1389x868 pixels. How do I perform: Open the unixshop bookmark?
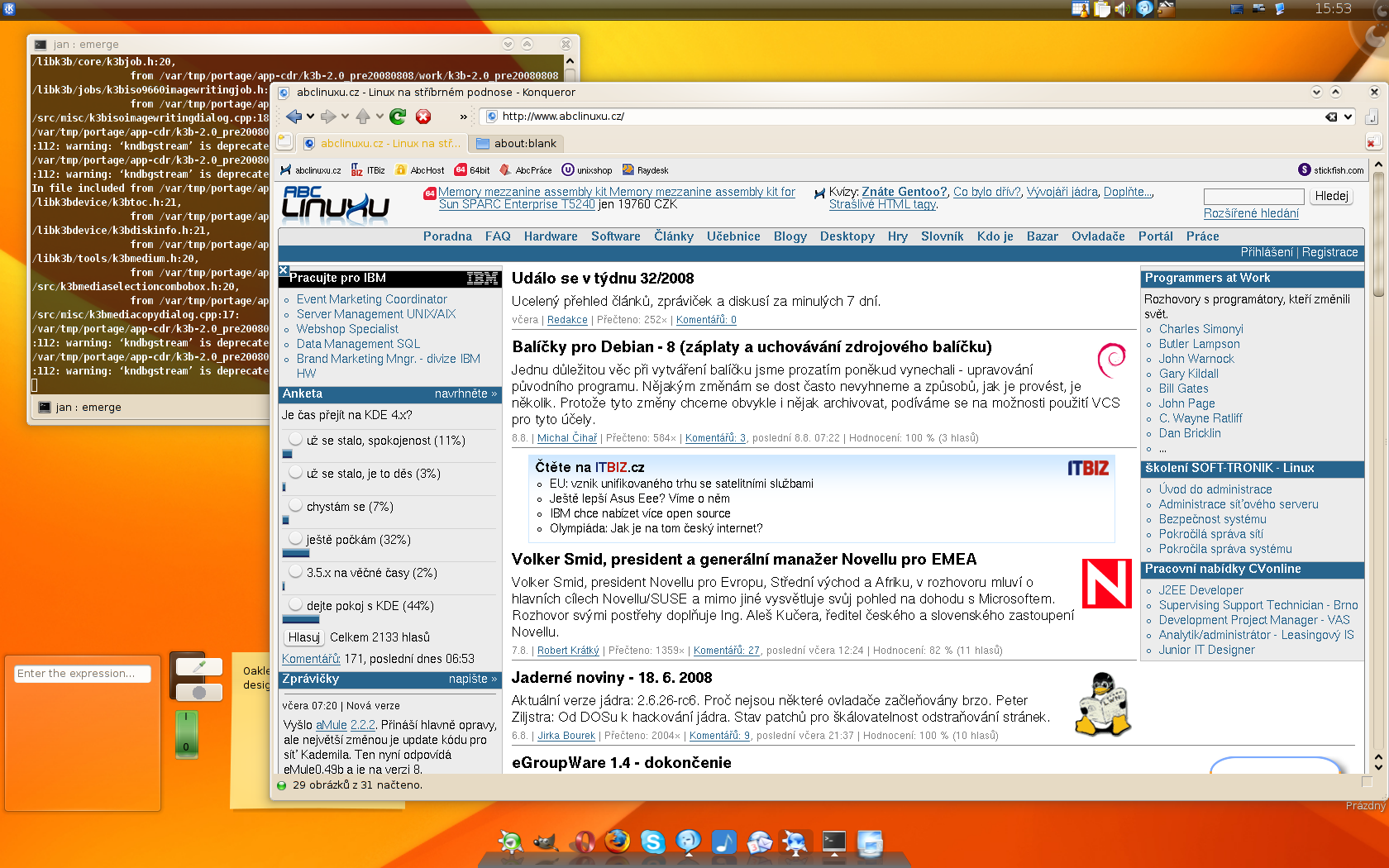point(587,170)
